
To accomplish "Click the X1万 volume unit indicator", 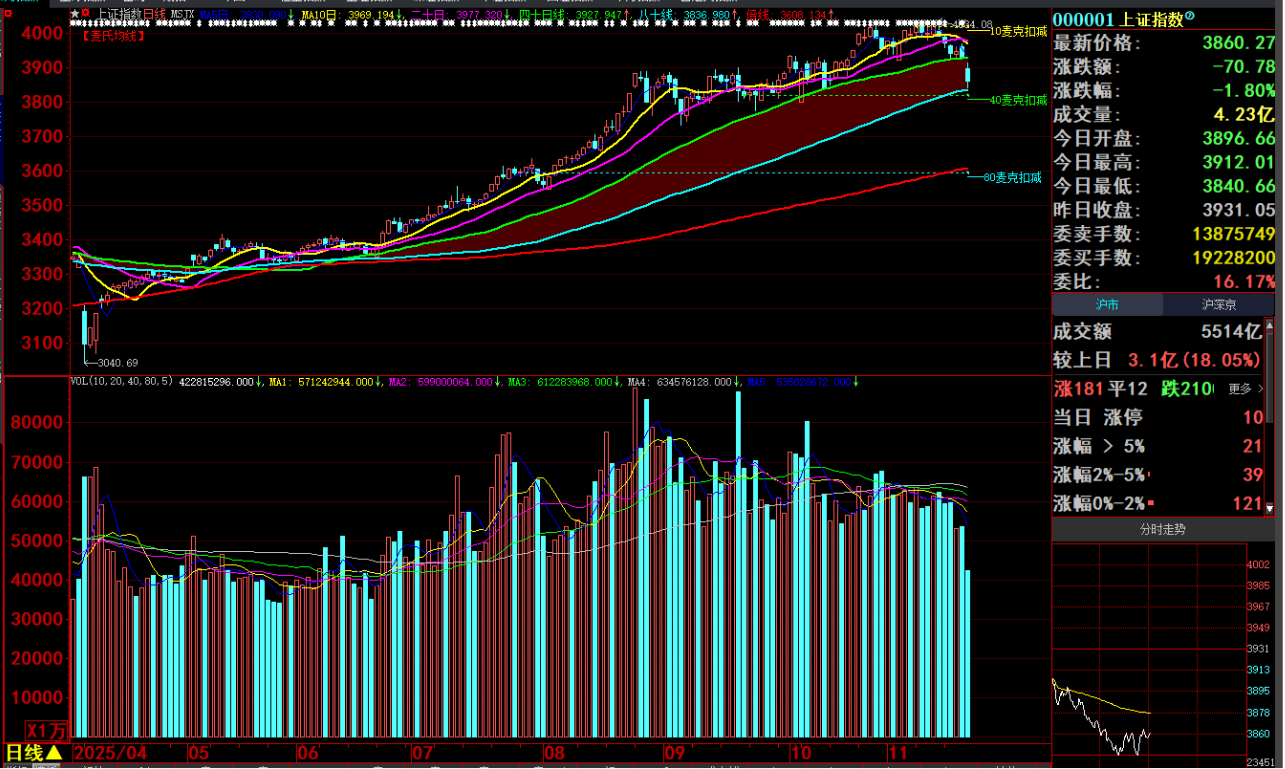I will point(45,731).
